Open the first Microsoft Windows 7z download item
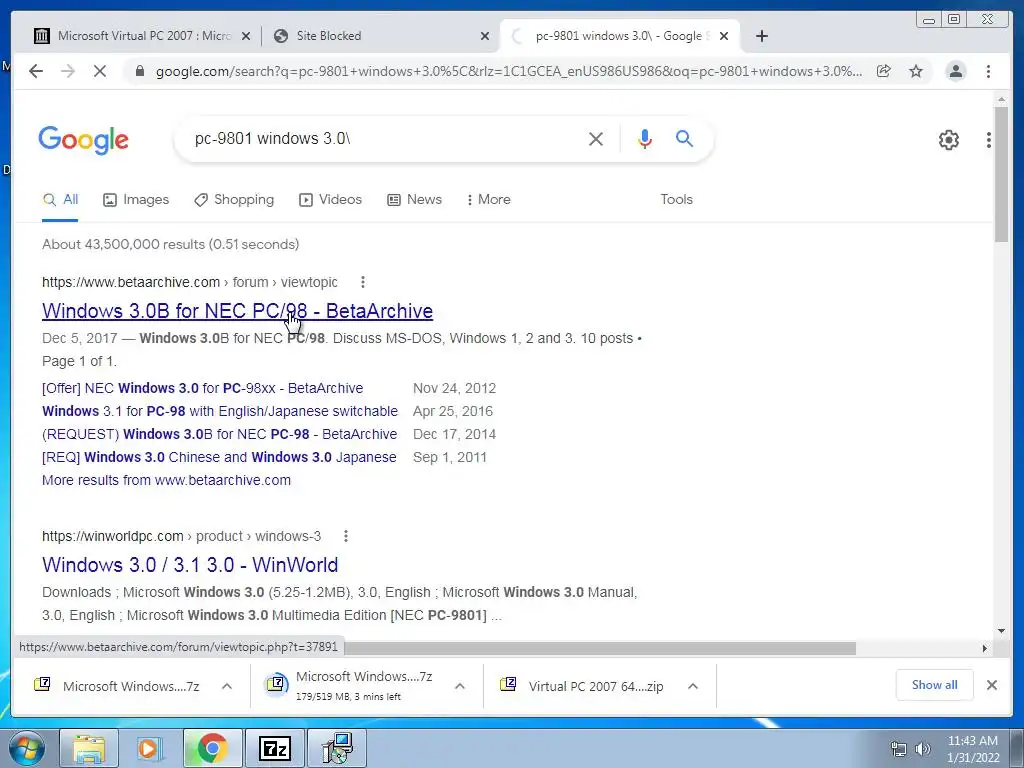The width and height of the screenshot is (1024, 768). pos(118,686)
